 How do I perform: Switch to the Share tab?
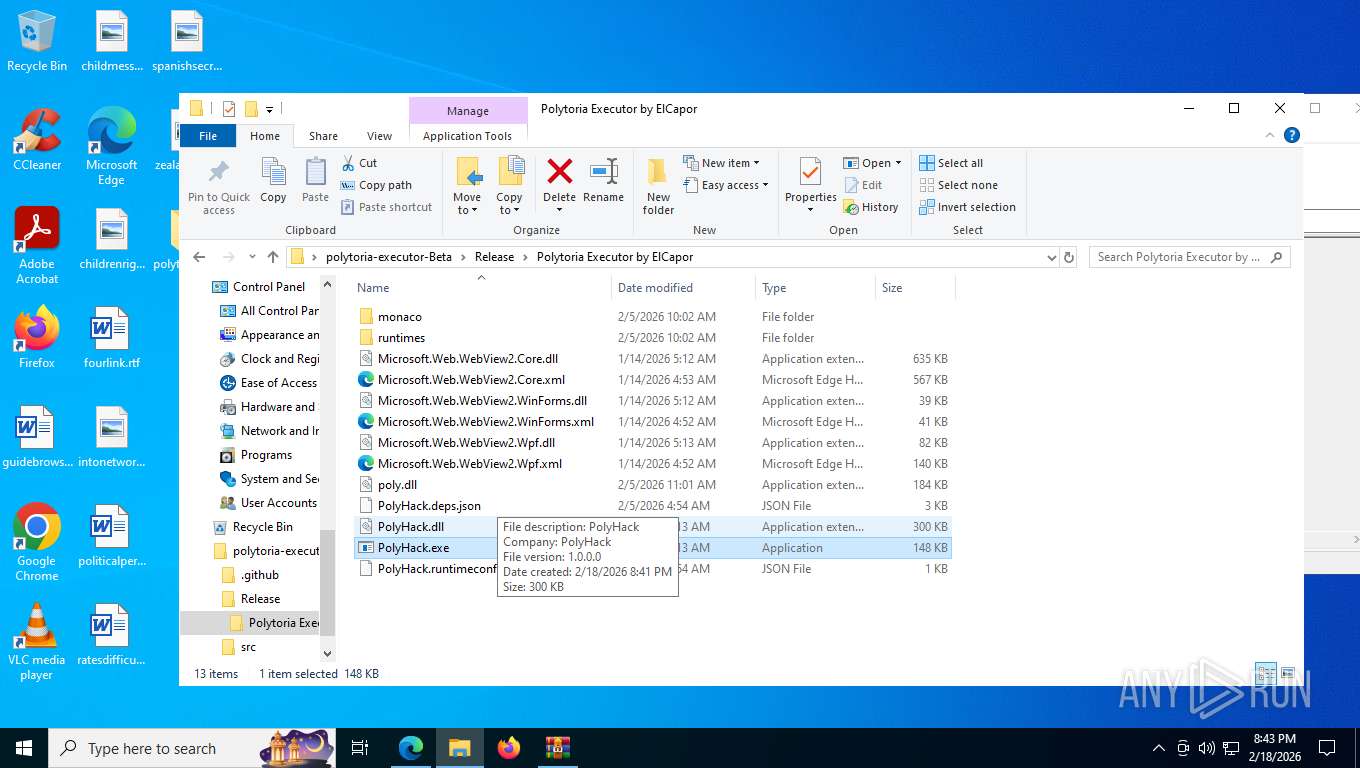(x=323, y=136)
